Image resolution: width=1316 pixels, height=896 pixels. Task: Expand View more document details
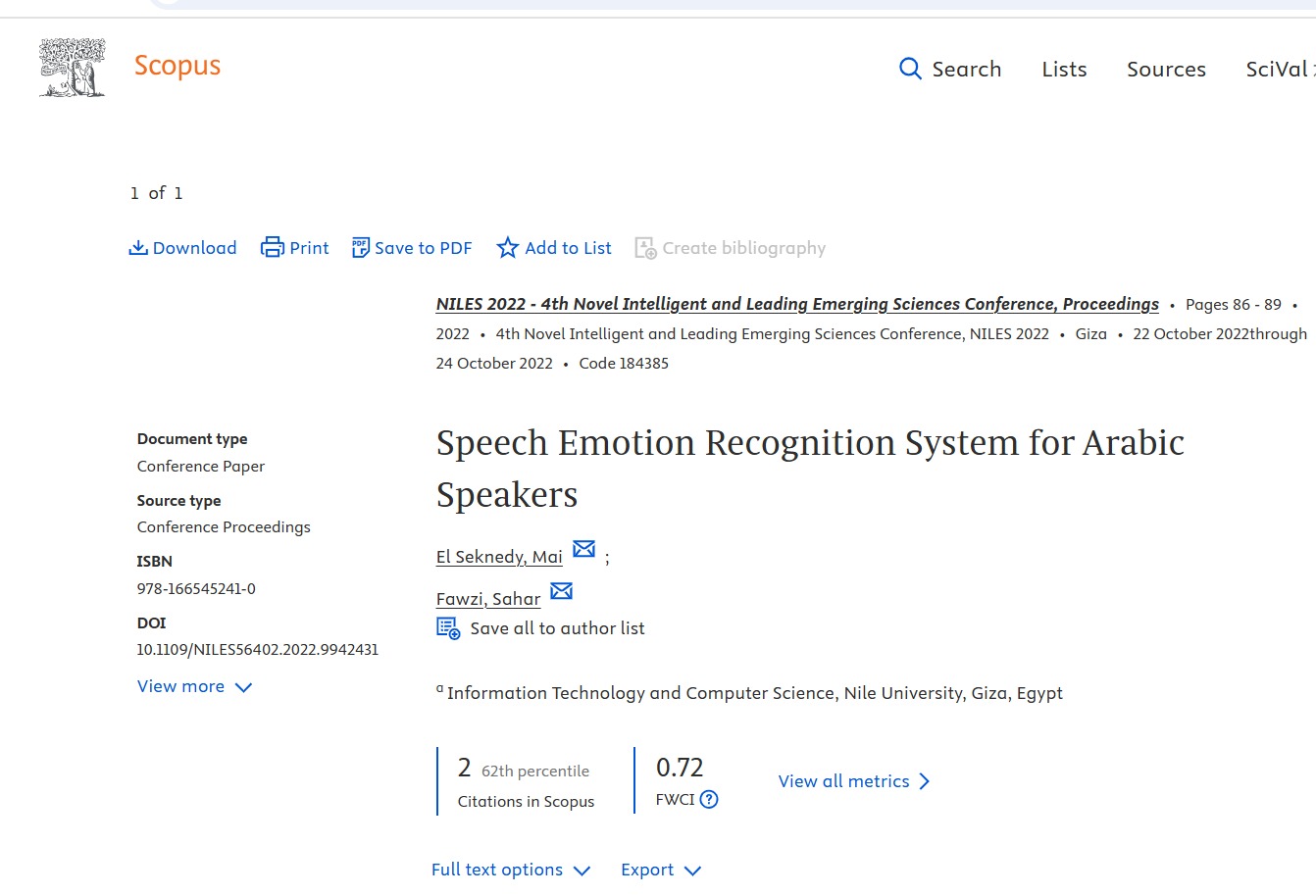coord(194,687)
